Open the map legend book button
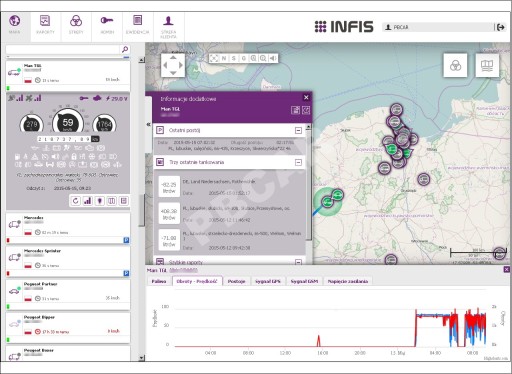The image size is (512, 374). (x=487, y=65)
